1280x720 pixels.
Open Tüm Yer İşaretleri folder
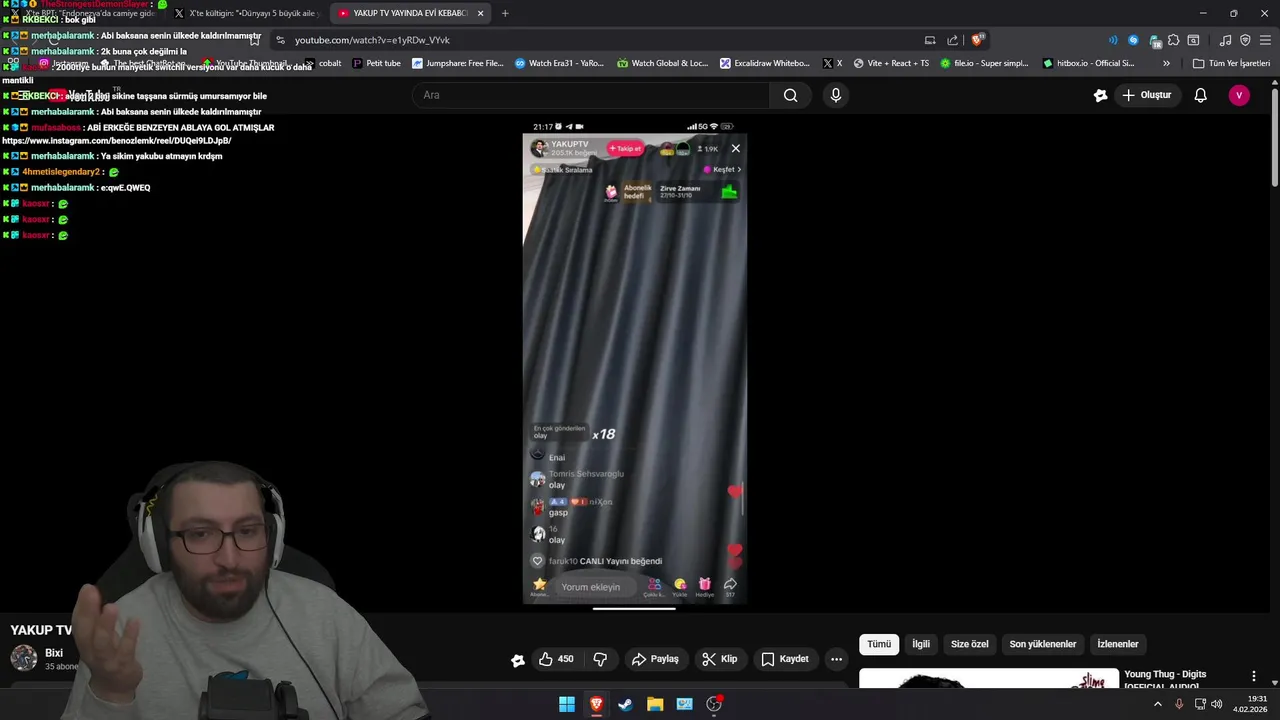tap(1231, 63)
